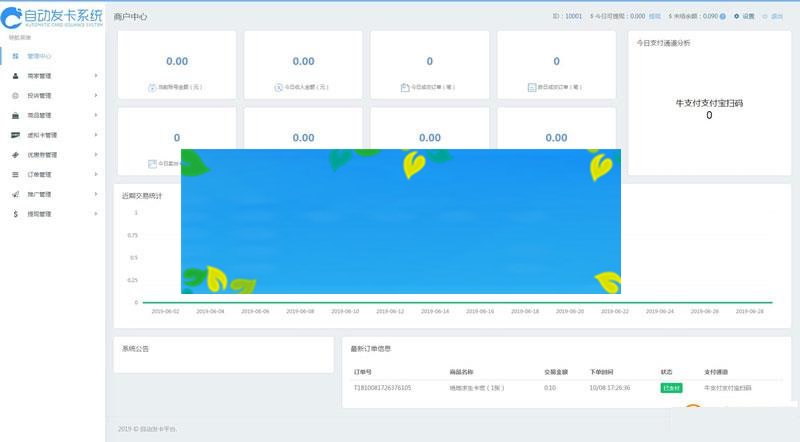Click the 商品管理 bag icon
800x442 pixels.
(15, 115)
